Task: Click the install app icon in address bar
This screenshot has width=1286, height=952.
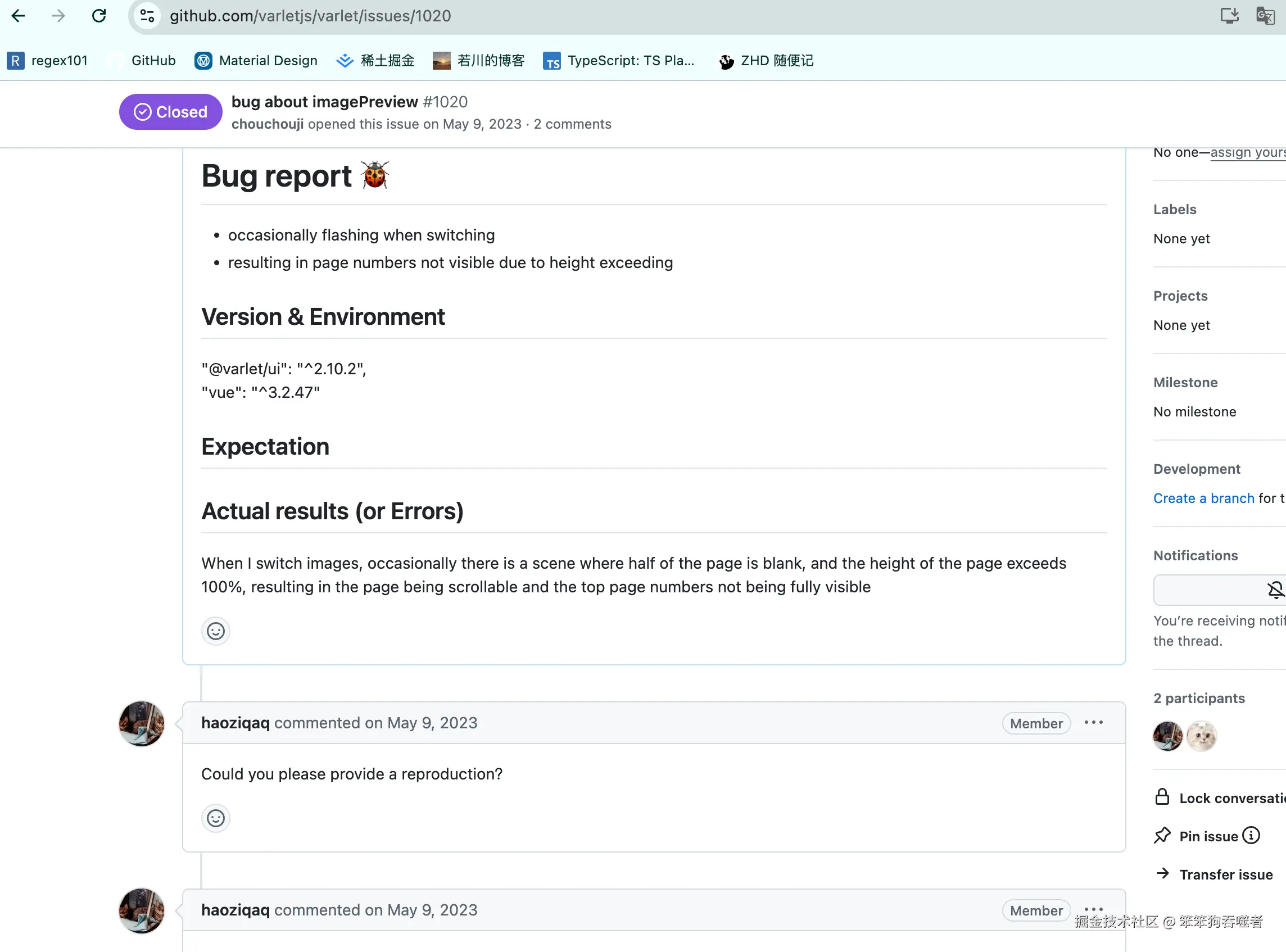Action: (x=1229, y=16)
